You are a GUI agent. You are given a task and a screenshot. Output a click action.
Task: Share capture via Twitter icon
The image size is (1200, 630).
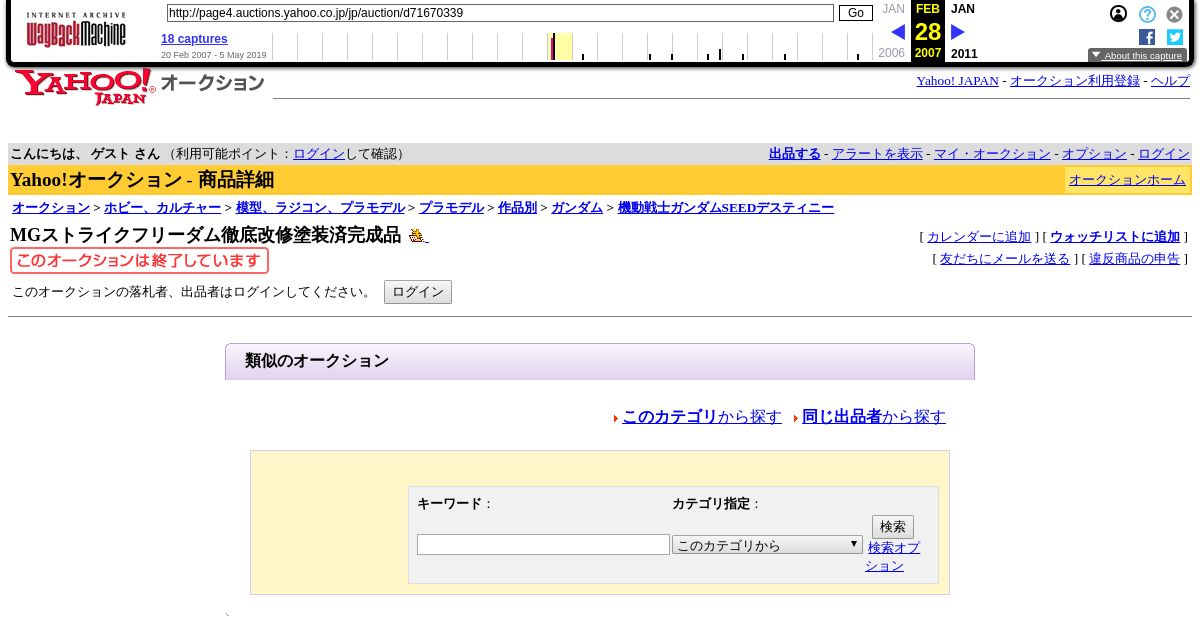[x=1175, y=37]
